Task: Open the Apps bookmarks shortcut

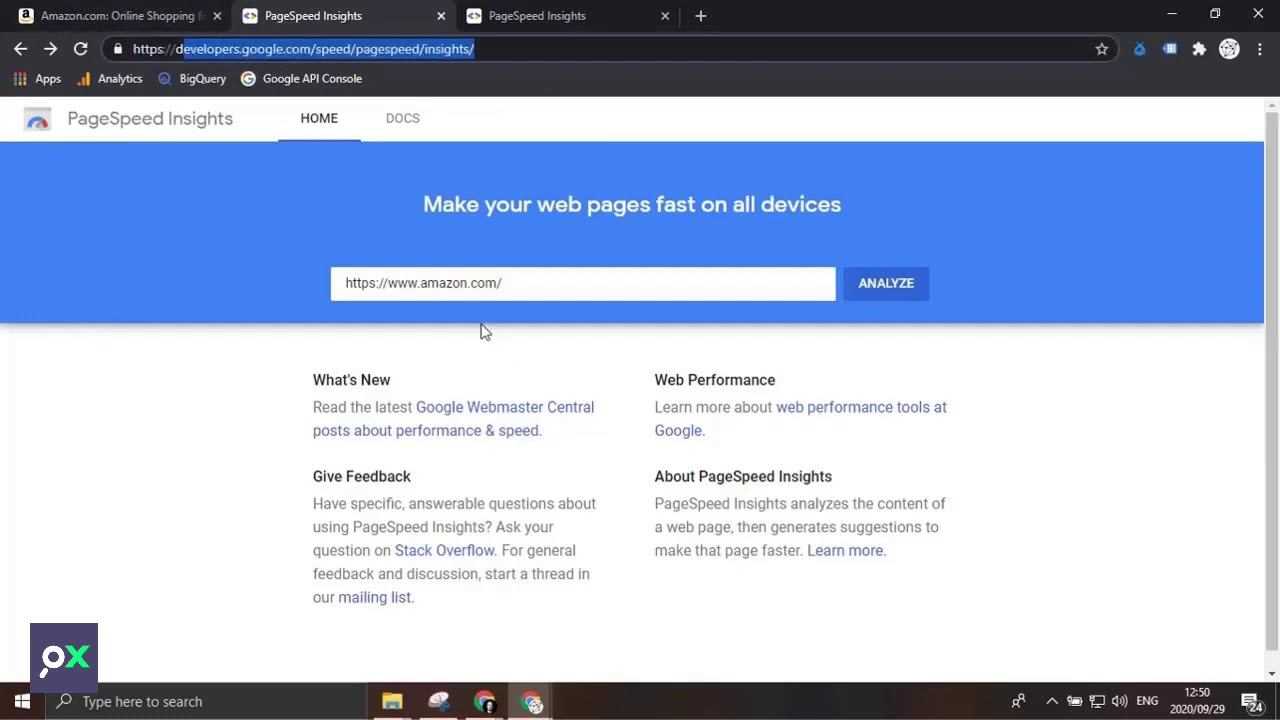Action: click(x=37, y=78)
